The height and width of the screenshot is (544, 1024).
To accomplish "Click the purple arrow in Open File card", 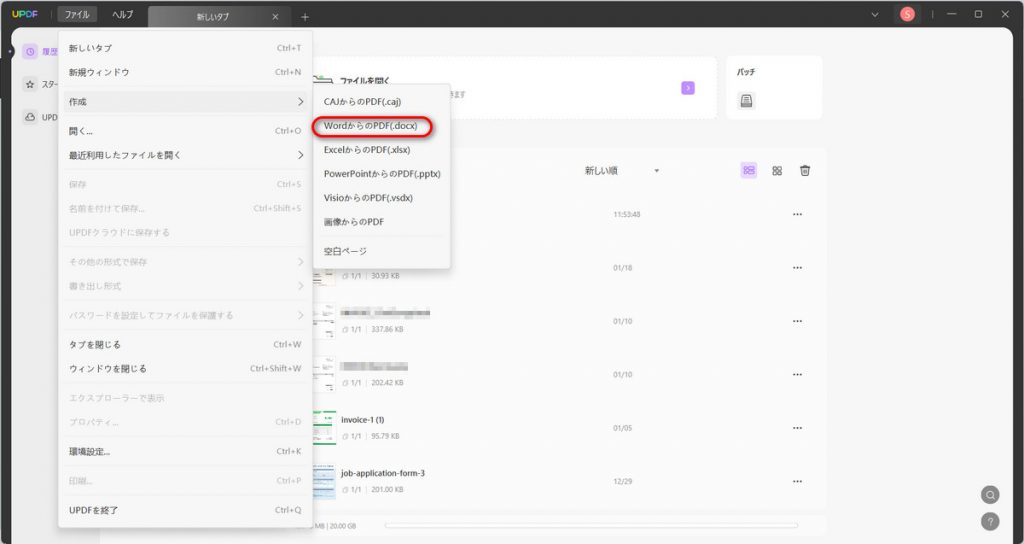I will tap(688, 88).
